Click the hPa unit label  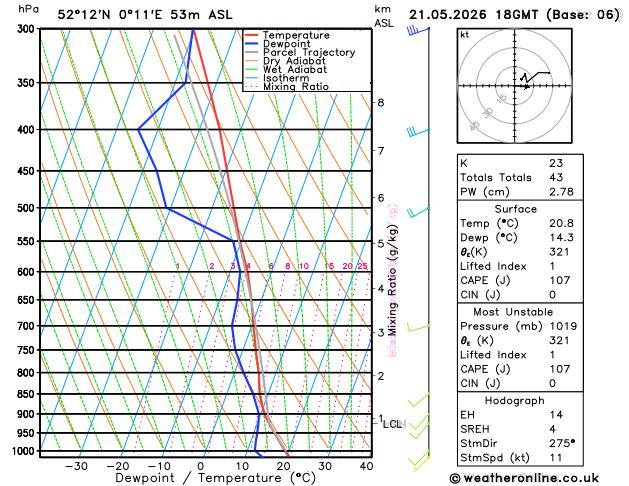tap(28, 9)
